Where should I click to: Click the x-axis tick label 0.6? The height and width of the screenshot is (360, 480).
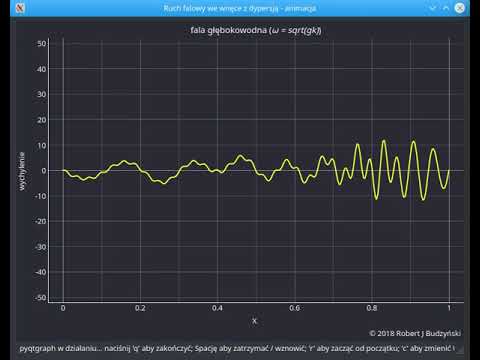[295, 308]
